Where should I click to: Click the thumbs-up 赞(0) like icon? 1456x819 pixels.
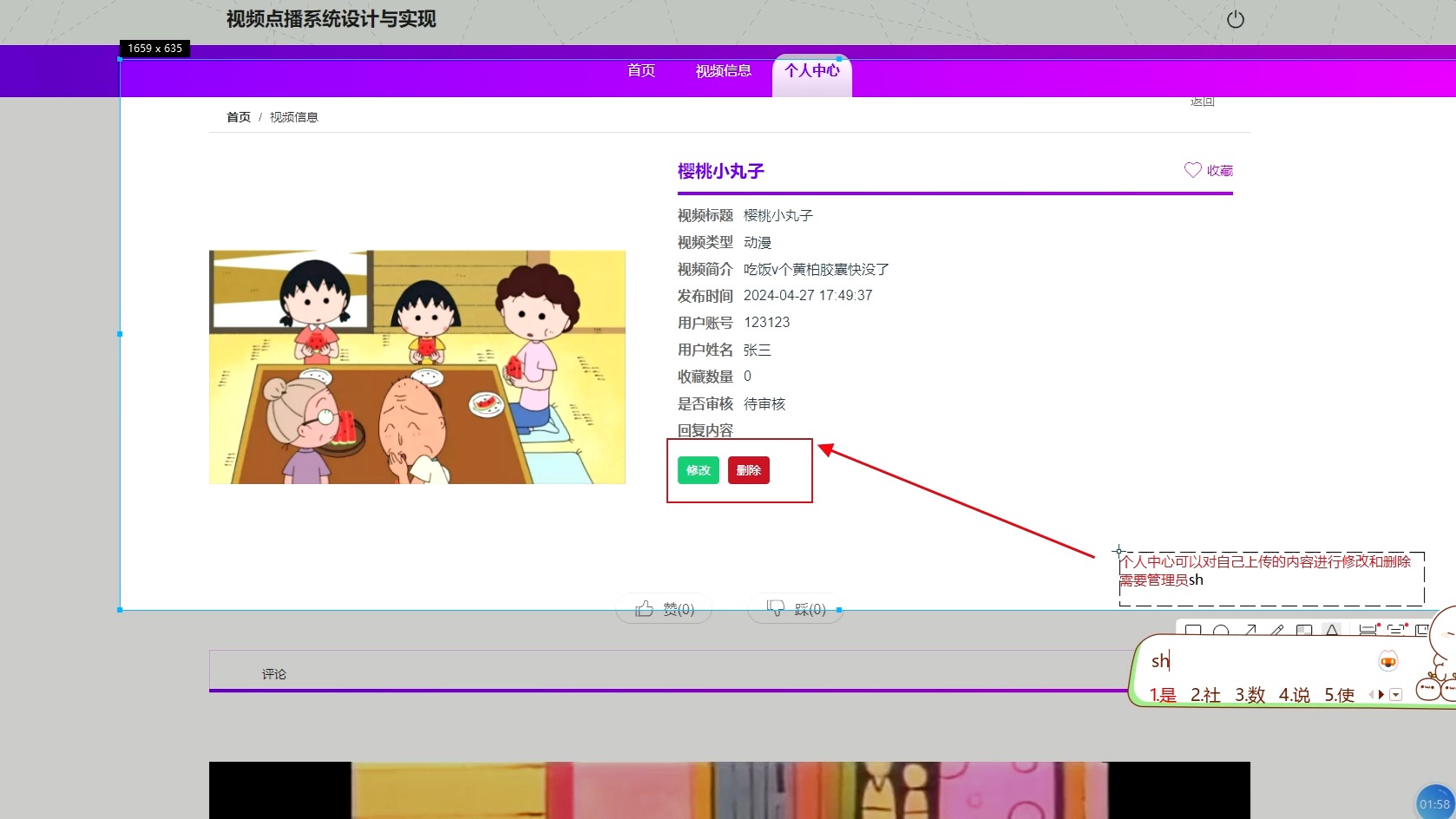click(x=644, y=609)
